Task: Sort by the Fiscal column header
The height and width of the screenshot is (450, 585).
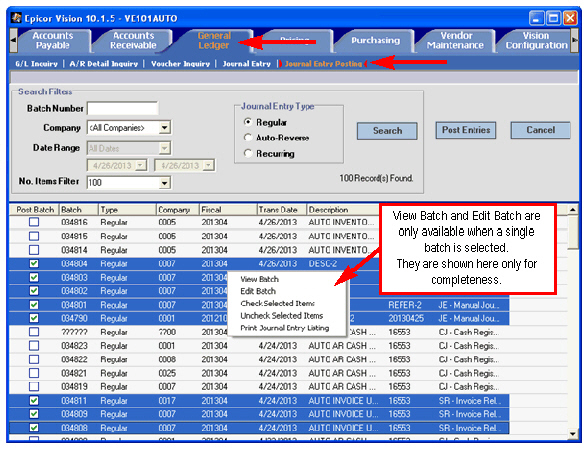Action: (228, 210)
